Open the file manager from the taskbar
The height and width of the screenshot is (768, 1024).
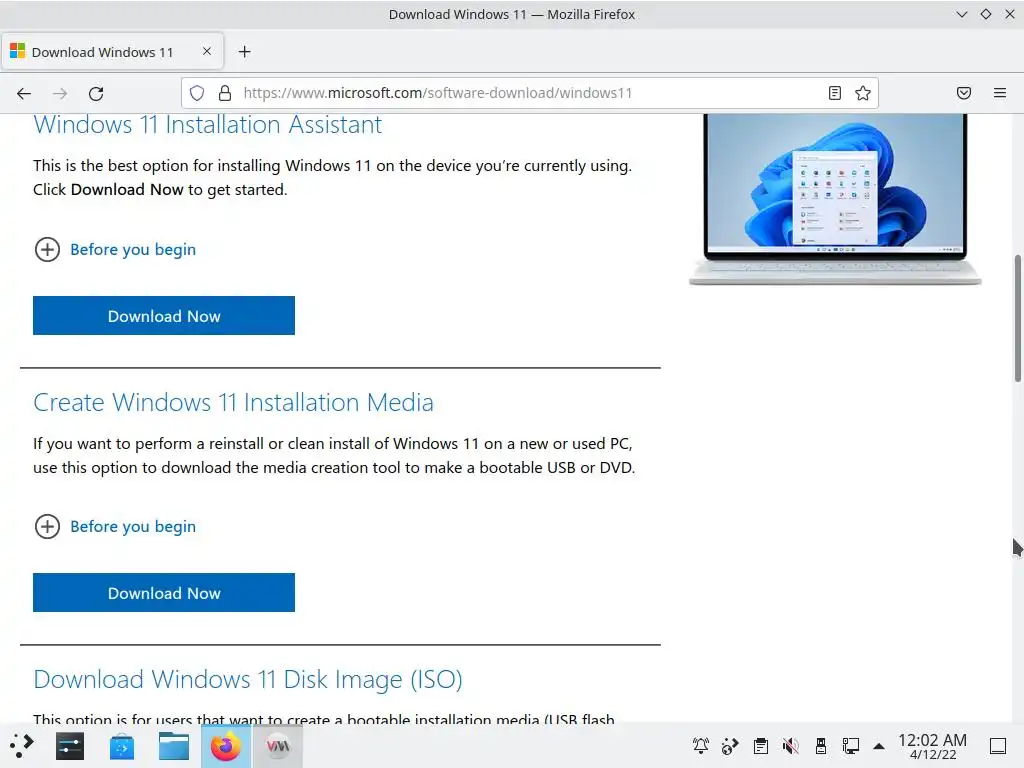[x=174, y=746]
